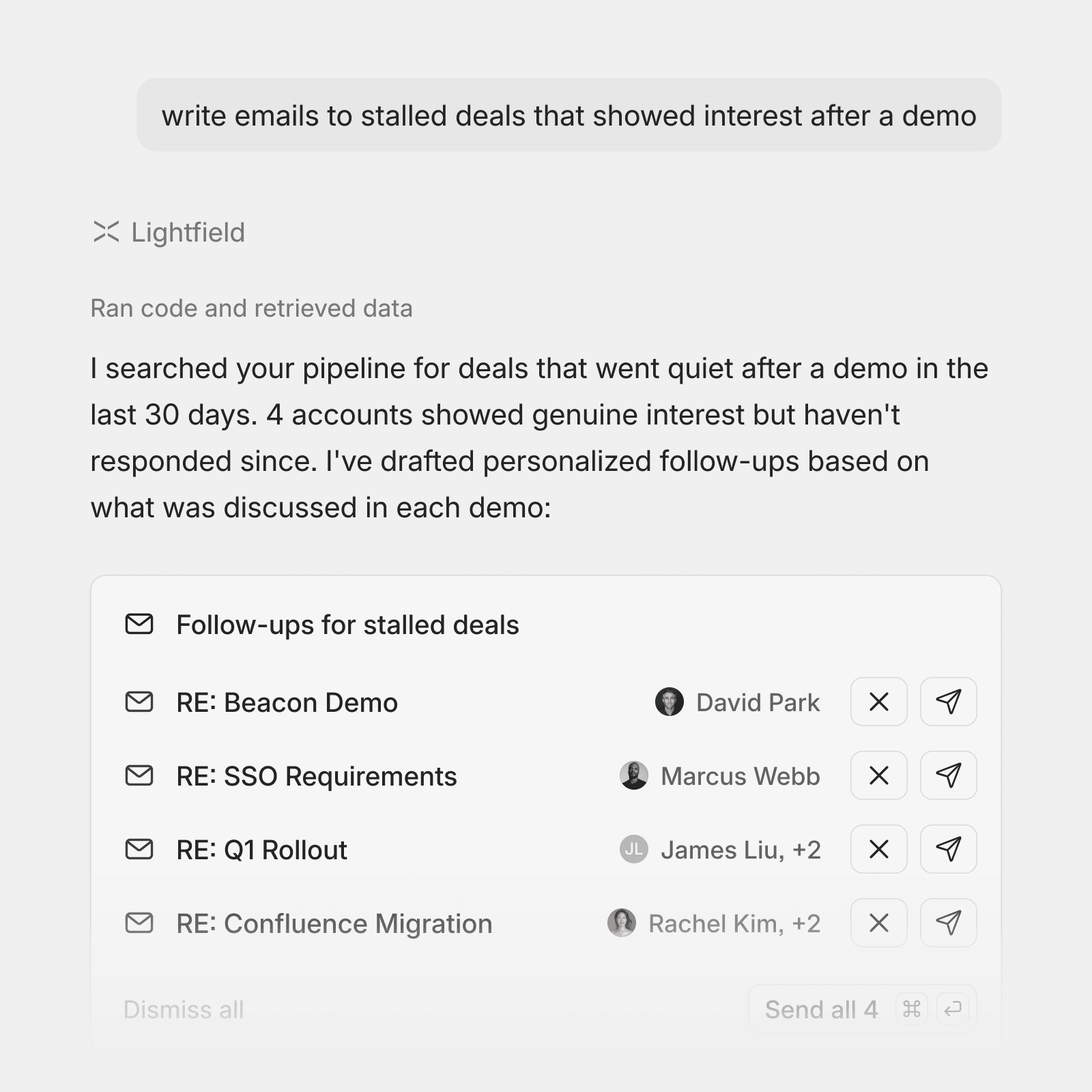This screenshot has width=1092, height=1092.
Task: Expand the Ran code and retrieved data step
Action: 251,308
